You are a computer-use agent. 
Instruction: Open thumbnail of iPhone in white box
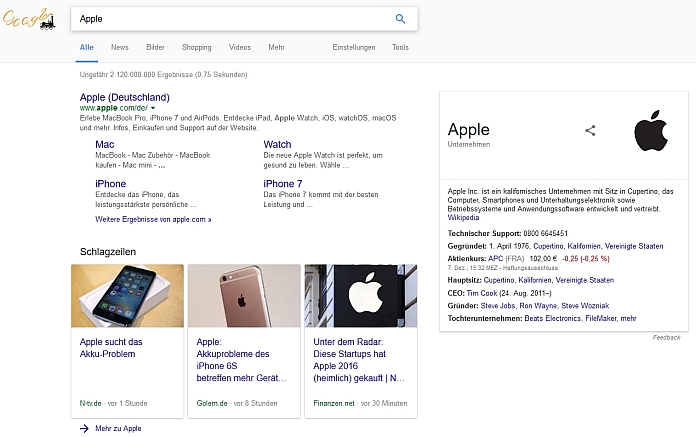pos(127,296)
